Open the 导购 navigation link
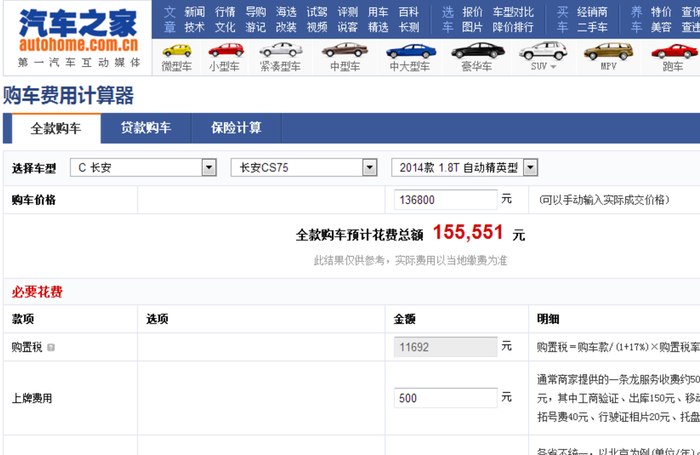This screenshot has height=455, width=700. (x=256, y=12)
